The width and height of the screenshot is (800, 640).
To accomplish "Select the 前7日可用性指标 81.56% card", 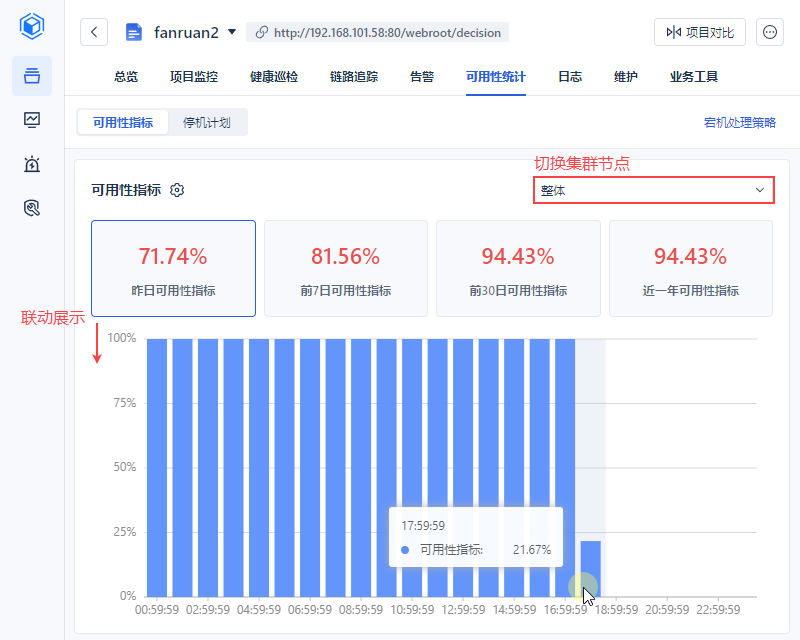I will 346,268.
